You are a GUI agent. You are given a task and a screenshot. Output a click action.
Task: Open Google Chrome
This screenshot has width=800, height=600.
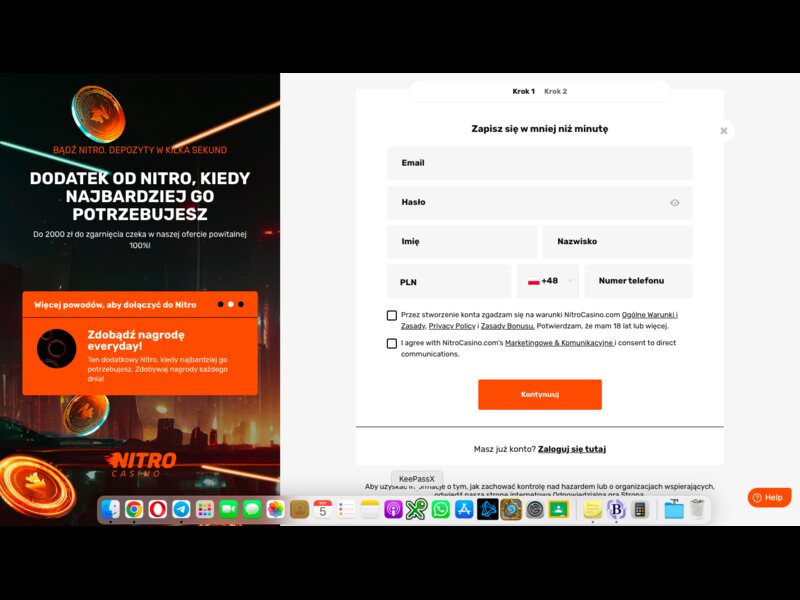pyautogui.click(x=133, y=510)
